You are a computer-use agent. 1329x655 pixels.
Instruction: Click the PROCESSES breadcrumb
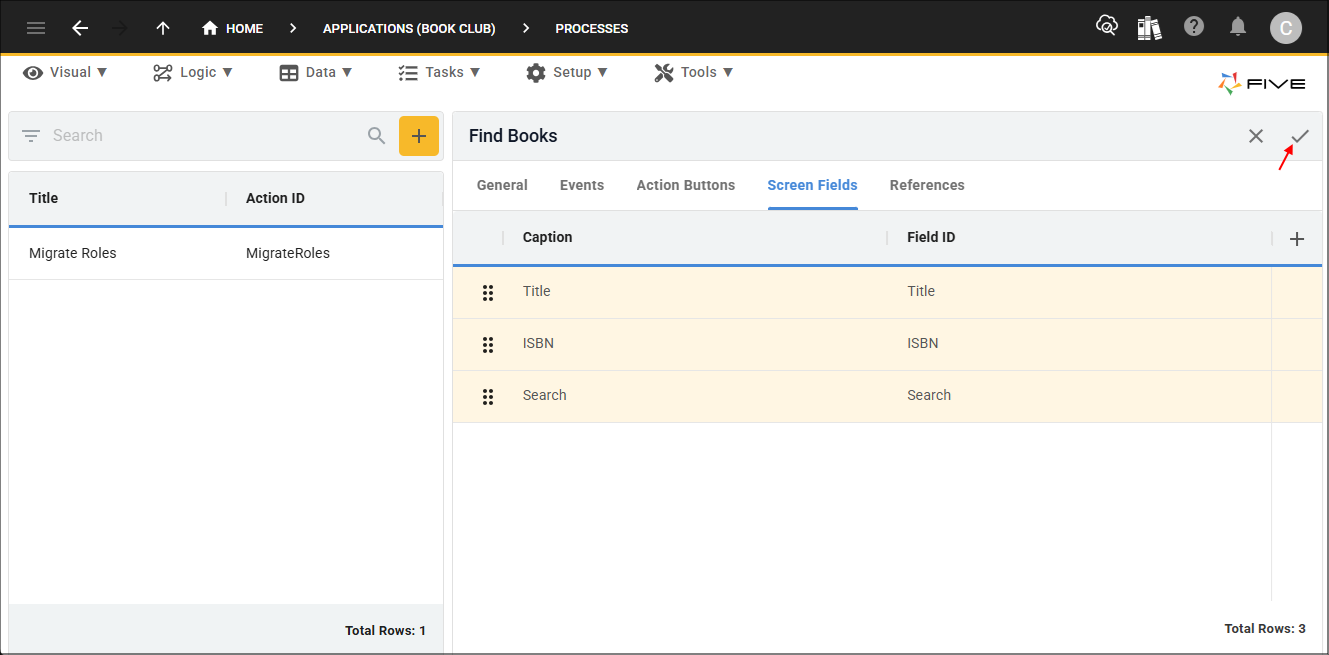pos(592,28)
